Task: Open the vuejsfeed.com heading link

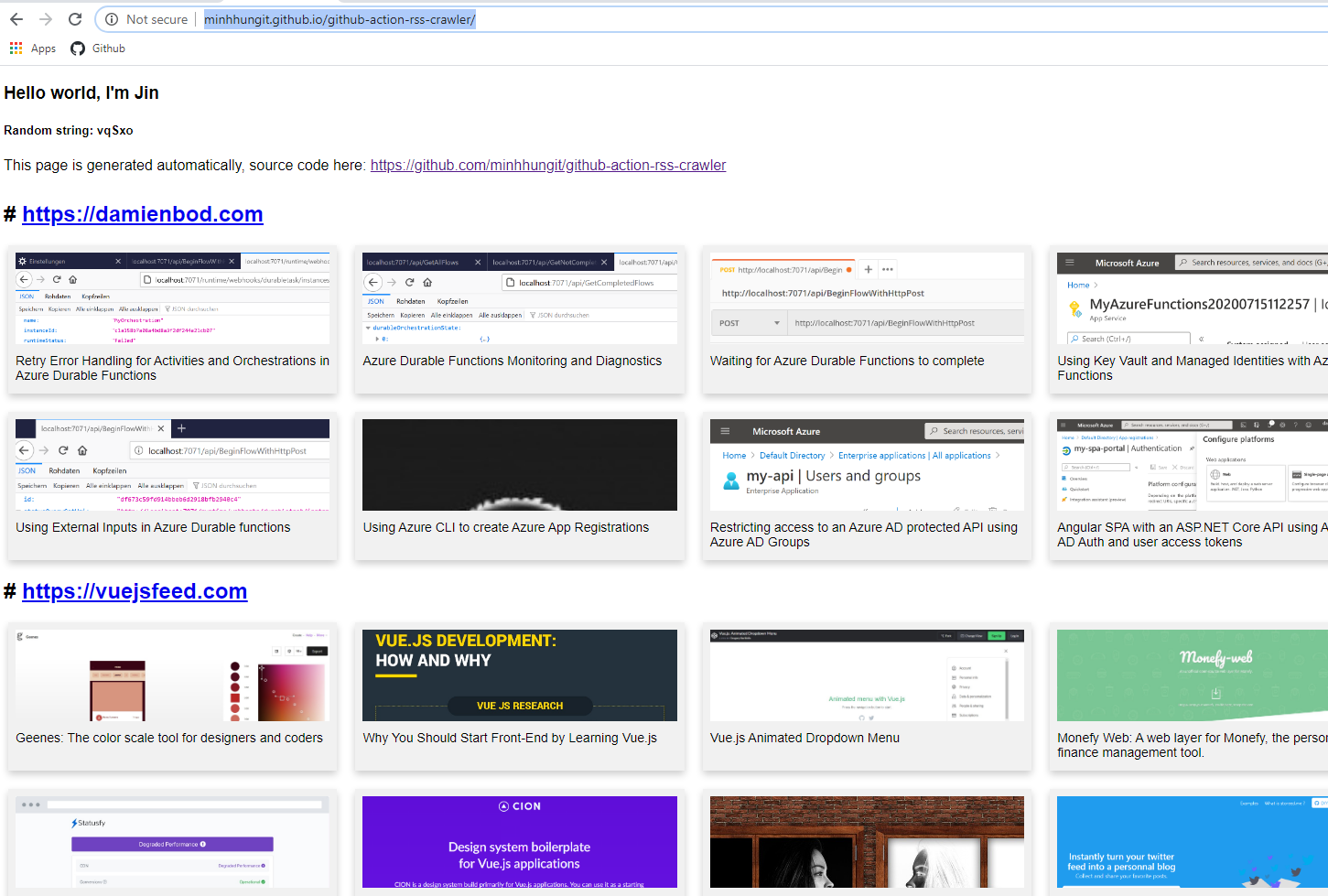Action: [135, 591]
